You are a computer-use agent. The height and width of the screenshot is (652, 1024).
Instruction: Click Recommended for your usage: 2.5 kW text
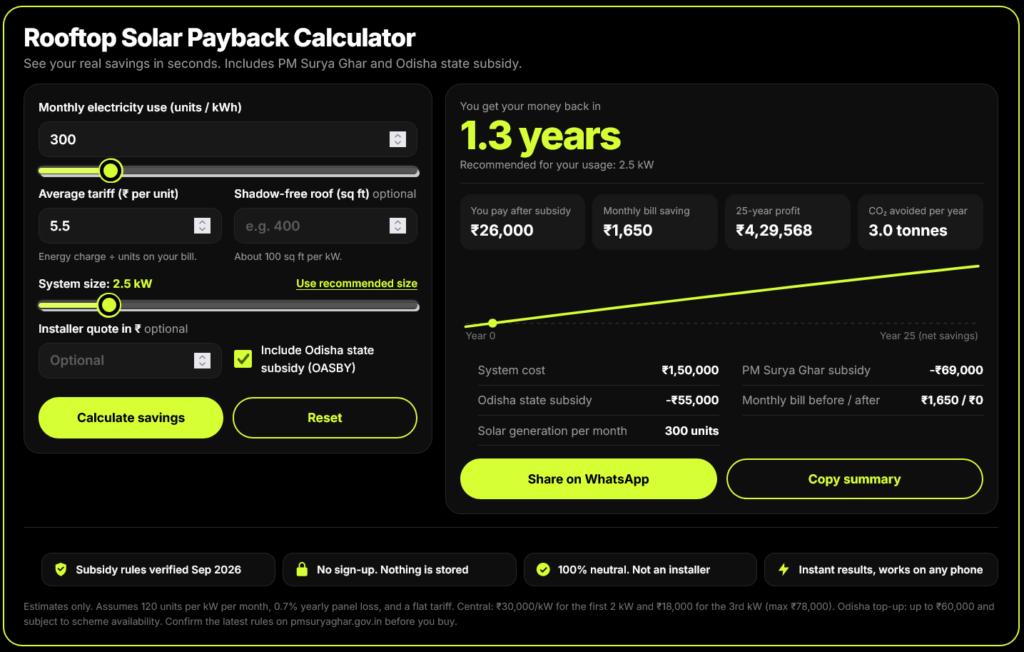click(556, 165)
